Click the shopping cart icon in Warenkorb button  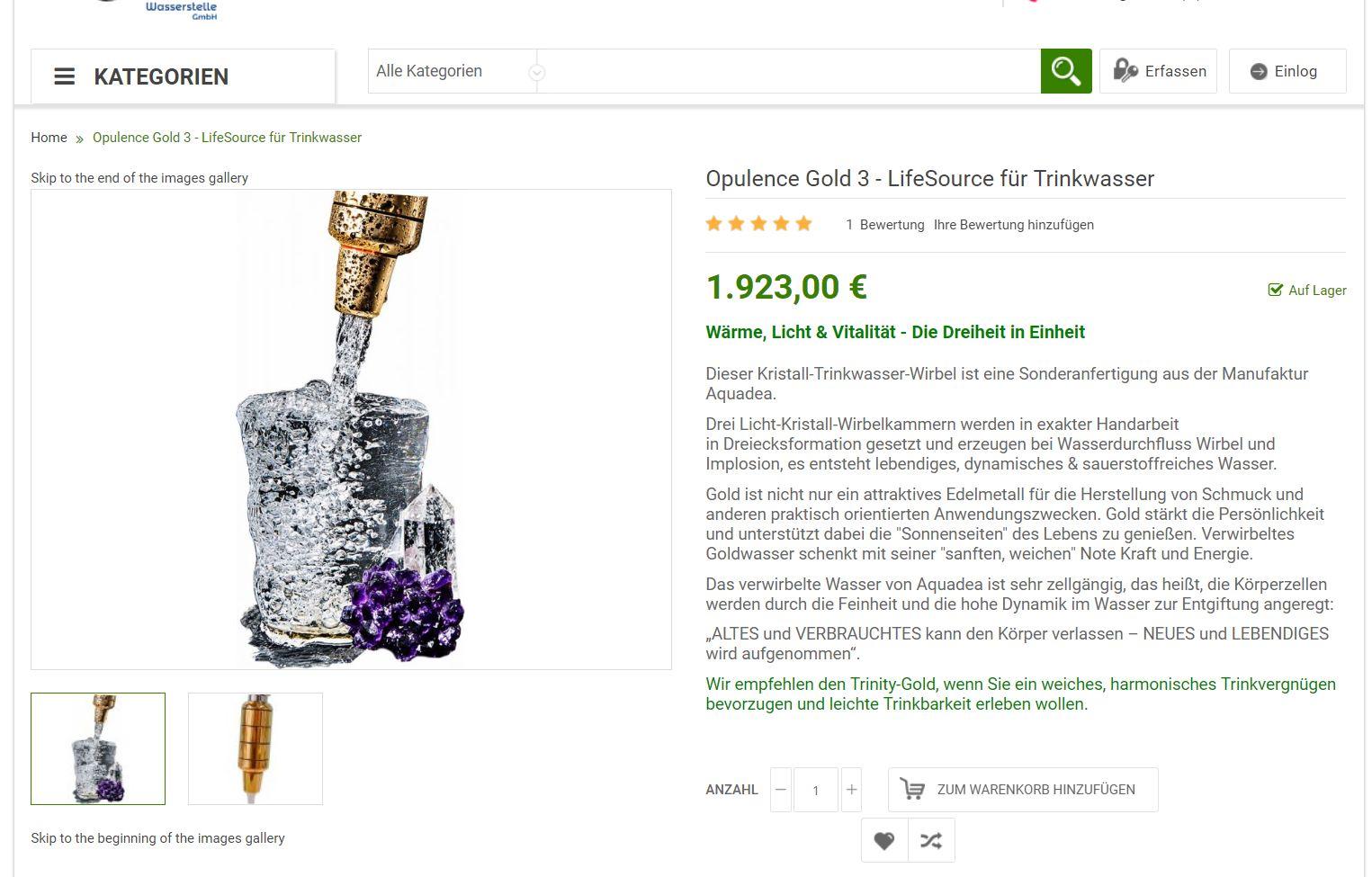pos(913,789)
